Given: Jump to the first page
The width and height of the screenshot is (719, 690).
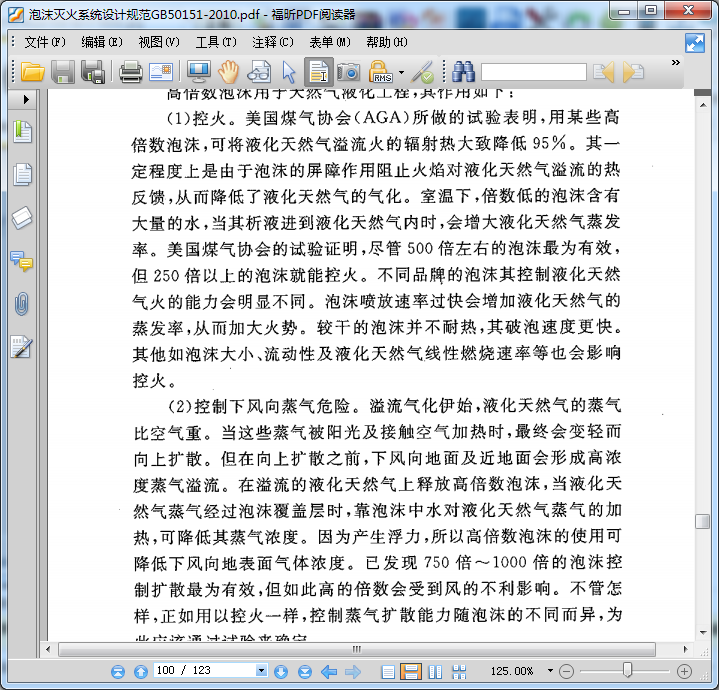Looking at the screenshot, I should (x=118, y=672).
